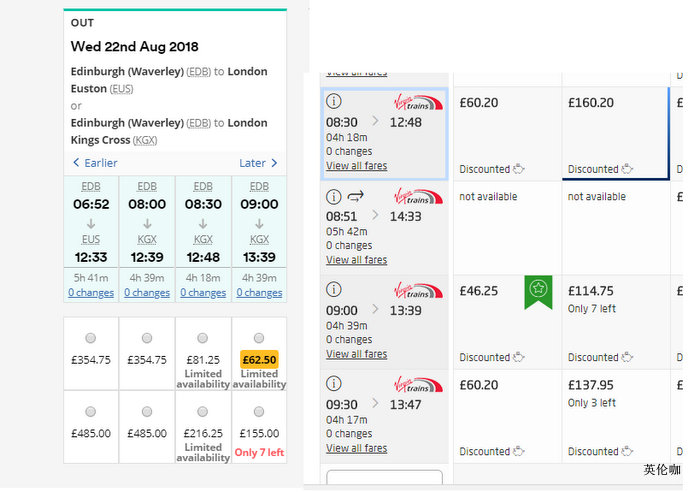Click info icon for 08:30 train

334,101
